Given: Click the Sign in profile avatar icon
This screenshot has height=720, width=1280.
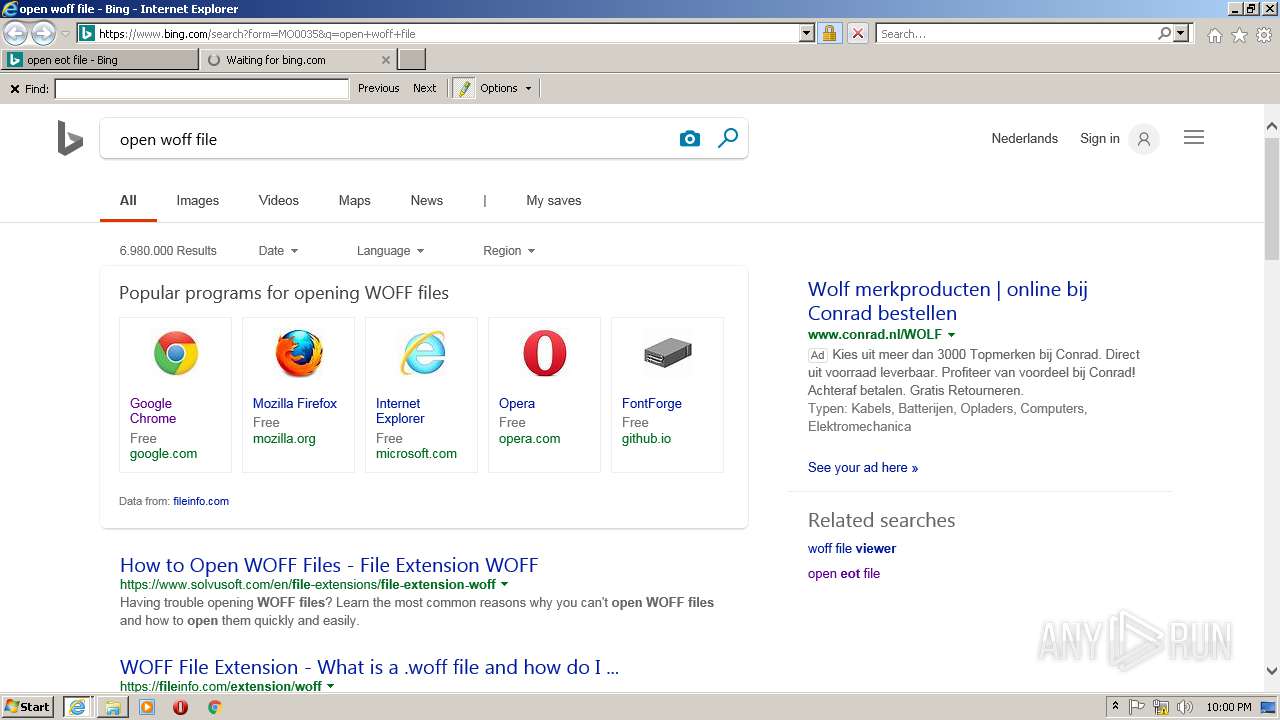Looking at the screenshot, I should tap(1144, 139).
